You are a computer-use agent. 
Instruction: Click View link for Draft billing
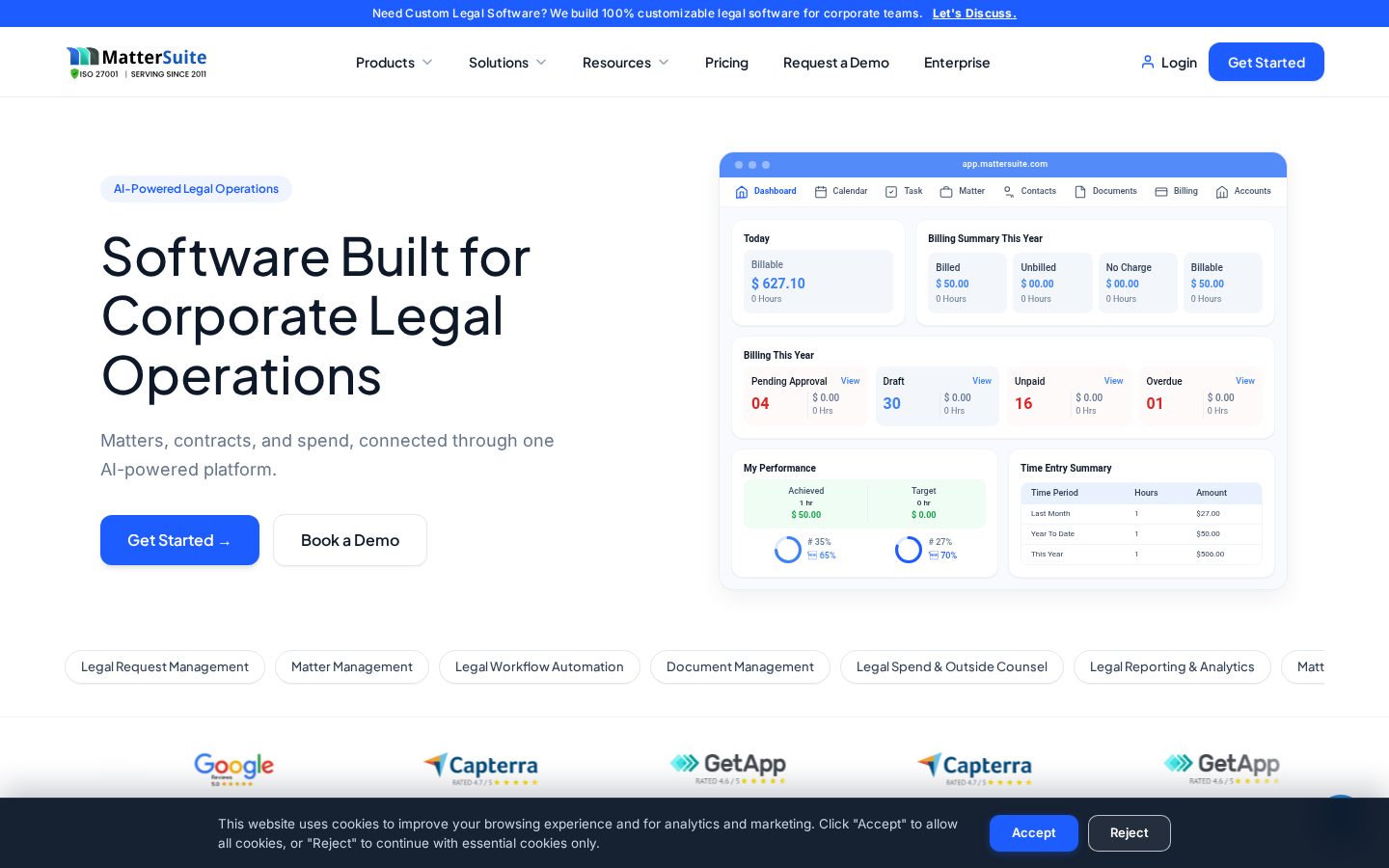coord(982,381)
